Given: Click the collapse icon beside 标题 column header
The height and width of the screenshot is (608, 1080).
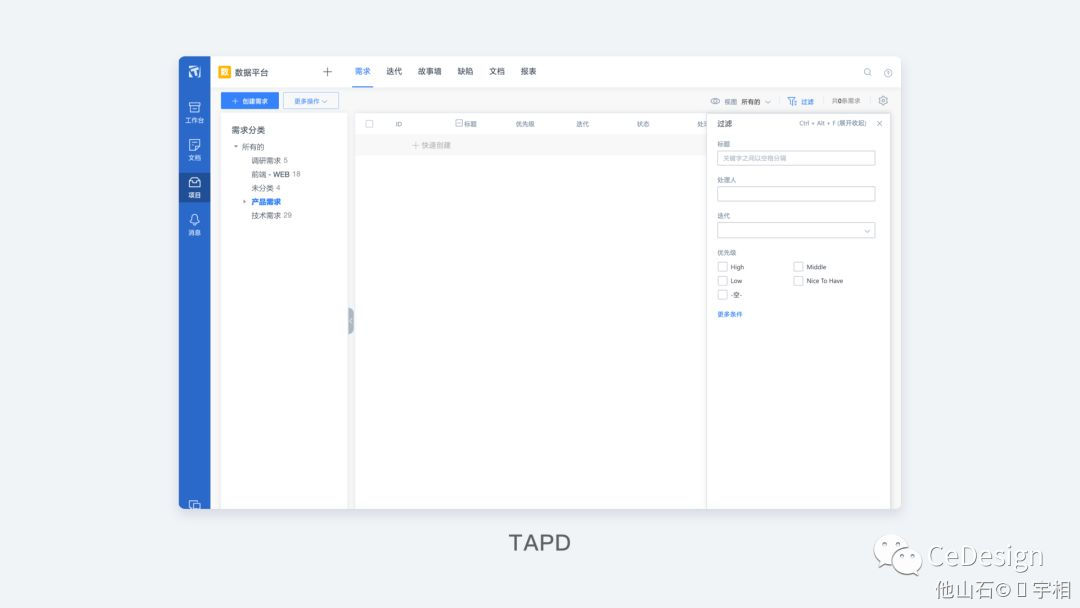Looking at the screenshot, I should click(x=459, y=123).
